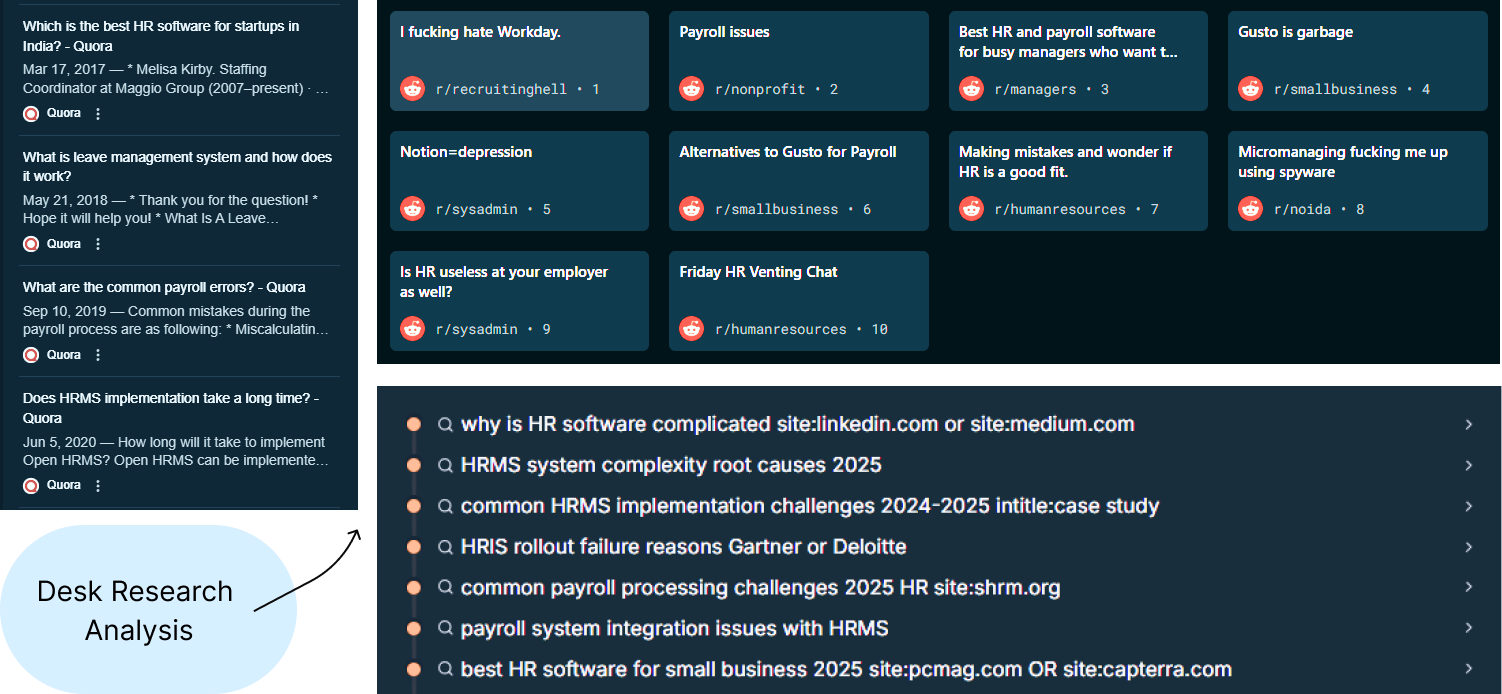Open 'Friday HR Venting Chat' post title
Screen dimensions: 1502x694
pos(758,272)
